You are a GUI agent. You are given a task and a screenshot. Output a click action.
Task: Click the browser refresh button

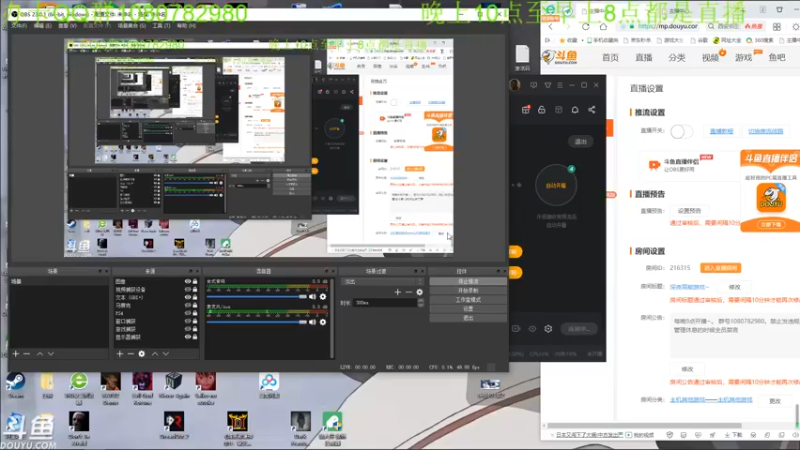click(586, 27)
